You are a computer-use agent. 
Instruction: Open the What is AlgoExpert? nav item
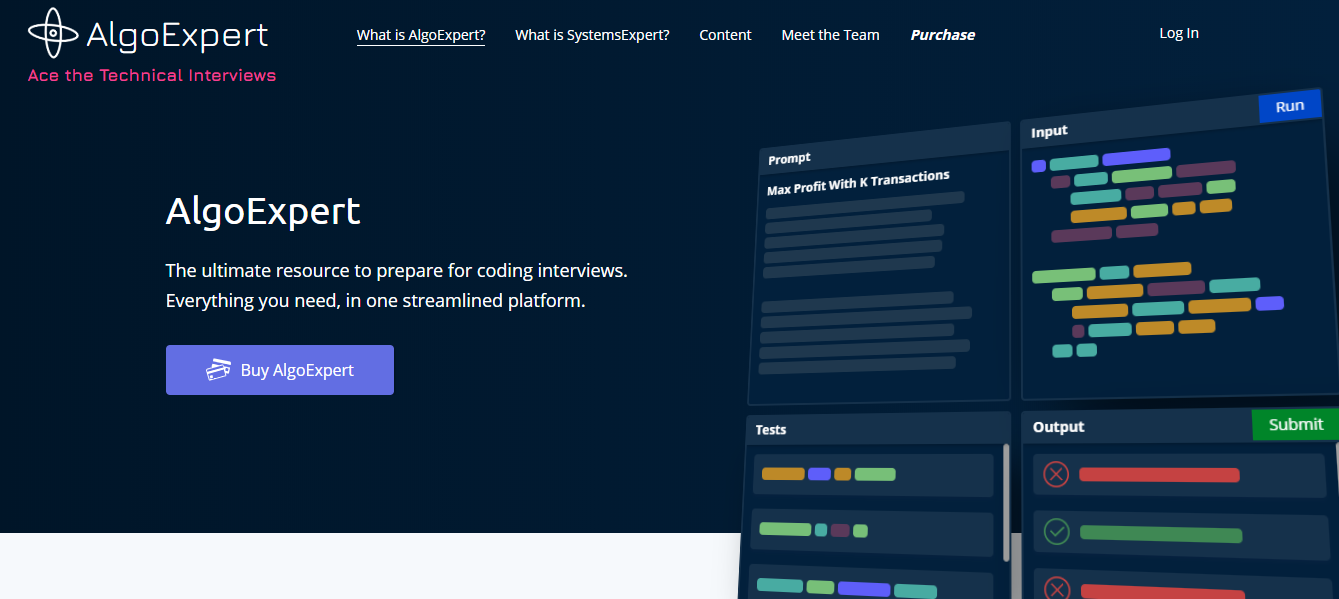point(421,35)
